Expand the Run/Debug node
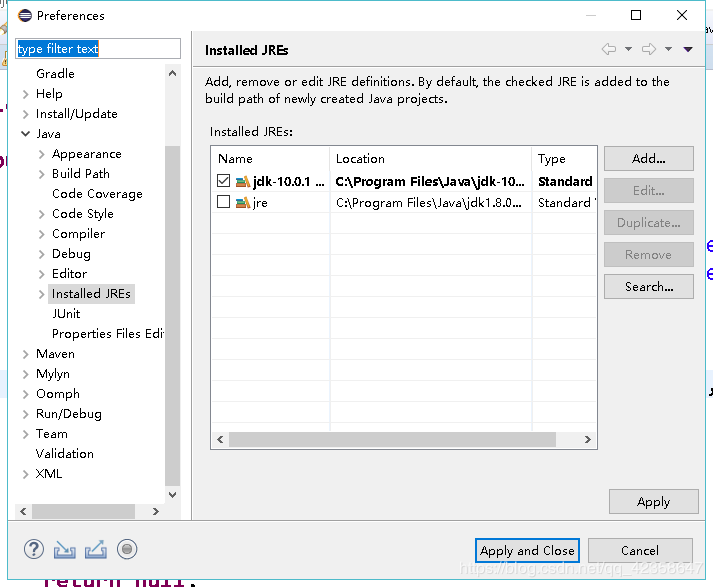This screenshot has height=587, width=713. click(25, 414)
